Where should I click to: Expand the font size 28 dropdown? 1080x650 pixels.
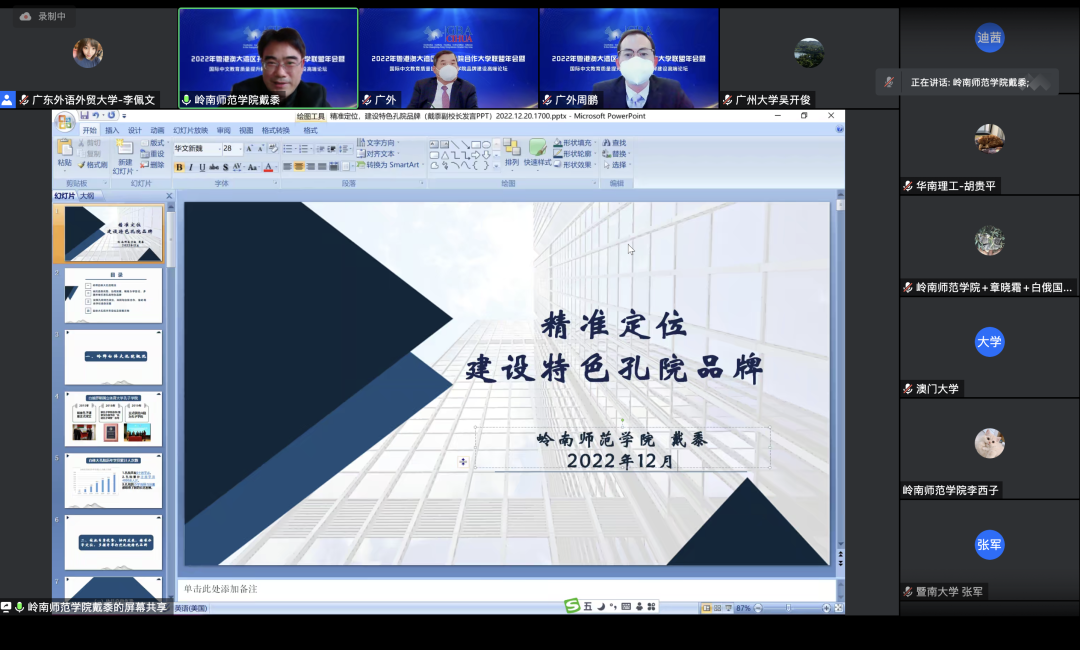point(240,148)
